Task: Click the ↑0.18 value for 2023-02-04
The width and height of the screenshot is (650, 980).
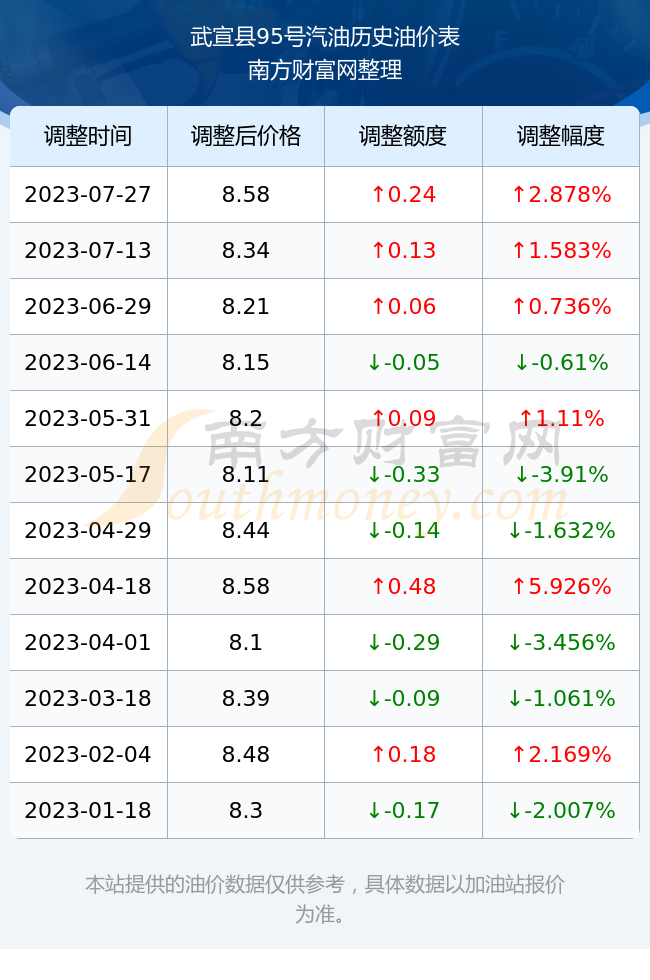Action: (403, 754)
